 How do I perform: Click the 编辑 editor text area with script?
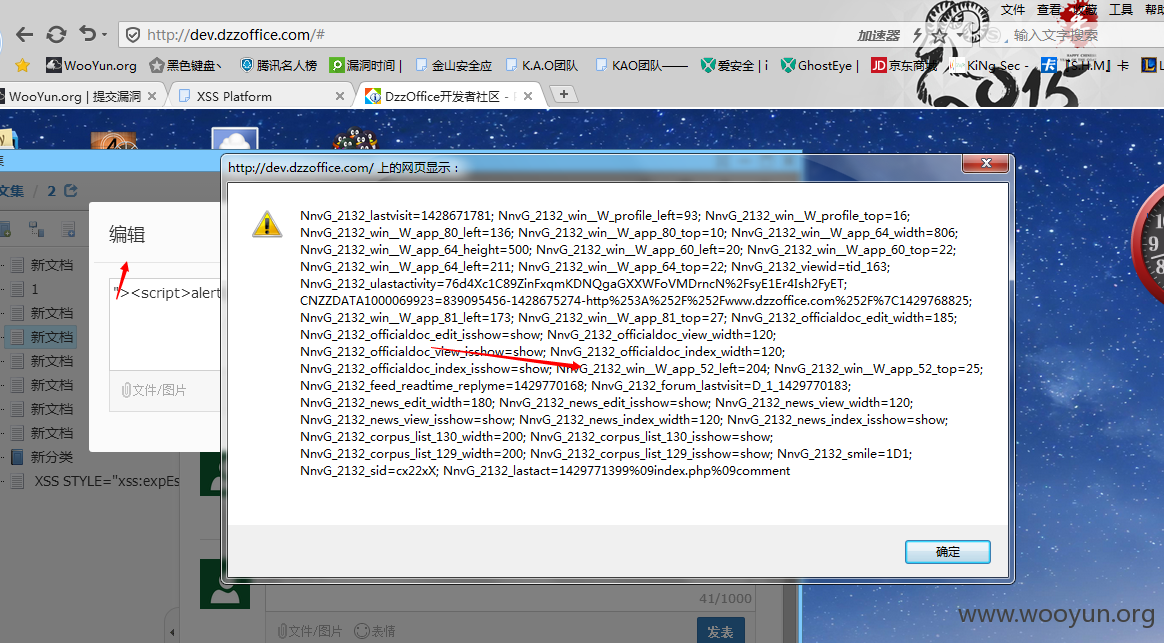click(165, 324)
